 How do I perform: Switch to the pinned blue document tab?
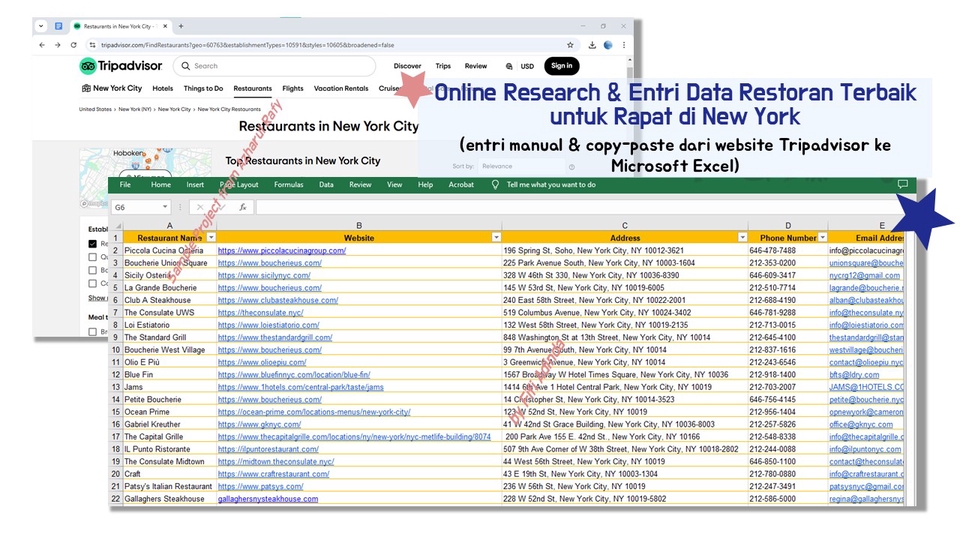pyautogui.click(x=59, y=26)
